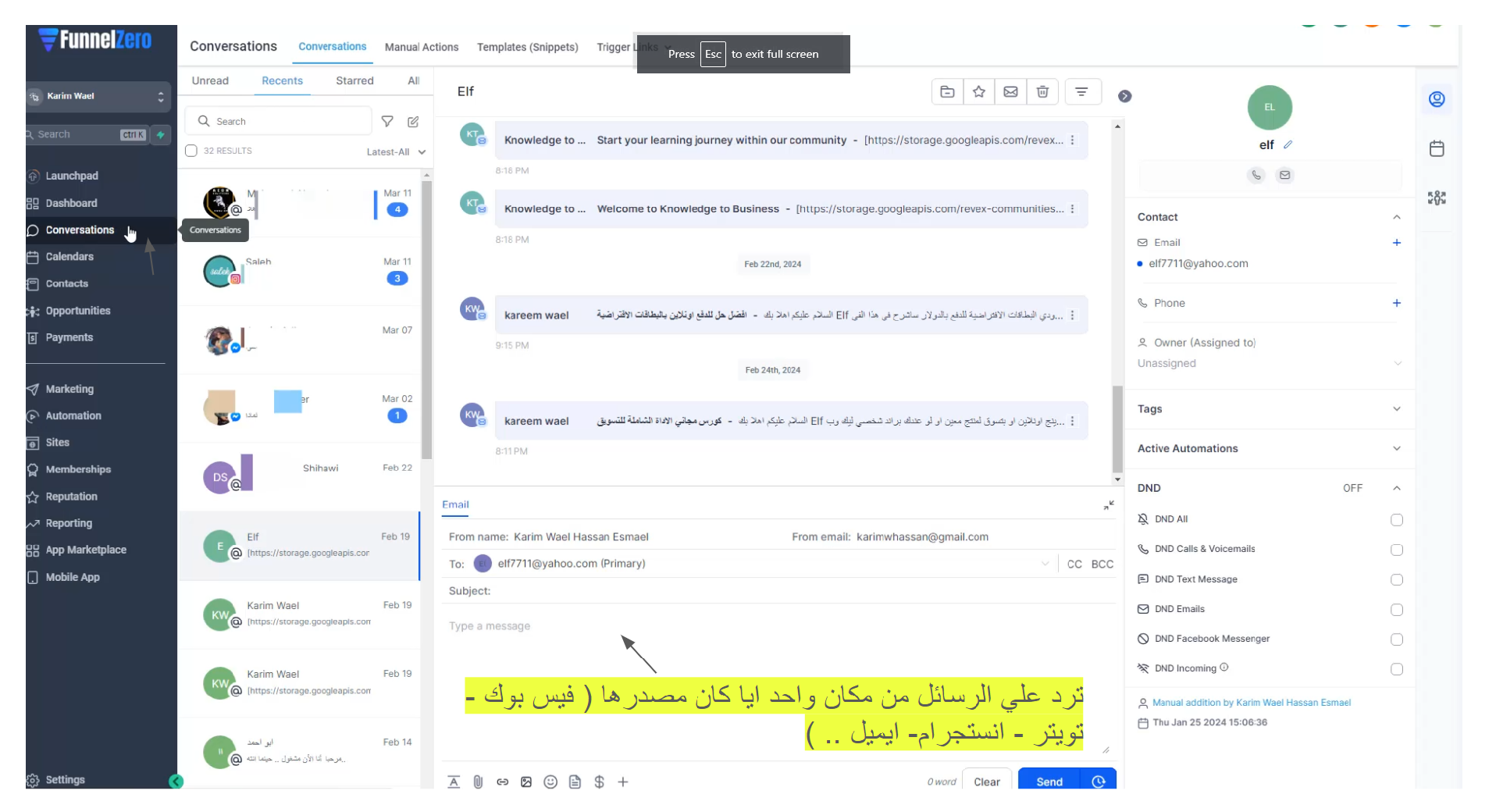Add BCC recipients
This screenshot has height=812, width=1496.
[1102, 564]
